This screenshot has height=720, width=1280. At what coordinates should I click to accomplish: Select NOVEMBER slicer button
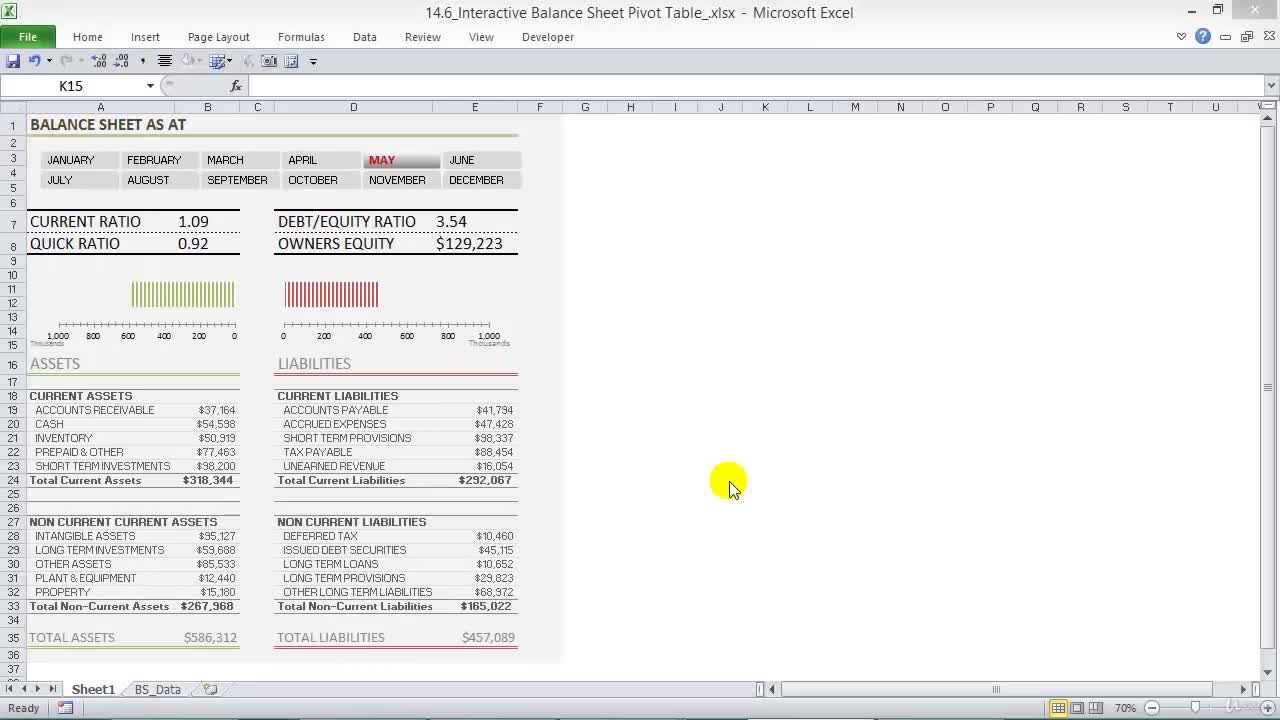click(402, 180)
